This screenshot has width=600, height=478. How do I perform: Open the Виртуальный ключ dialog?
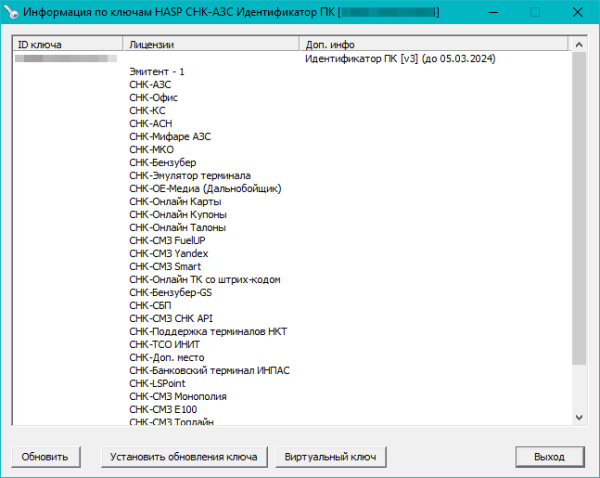tap(330, 457)
